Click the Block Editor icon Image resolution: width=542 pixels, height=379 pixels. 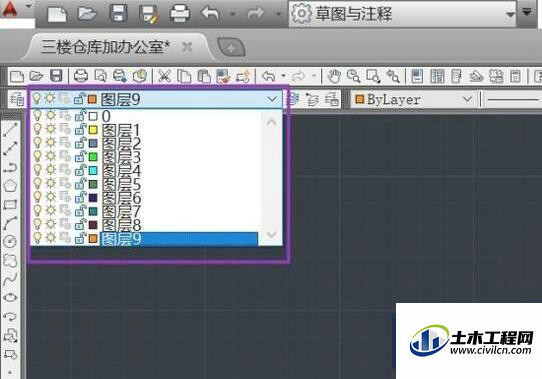pyautogui.click(x=243, y=76)
